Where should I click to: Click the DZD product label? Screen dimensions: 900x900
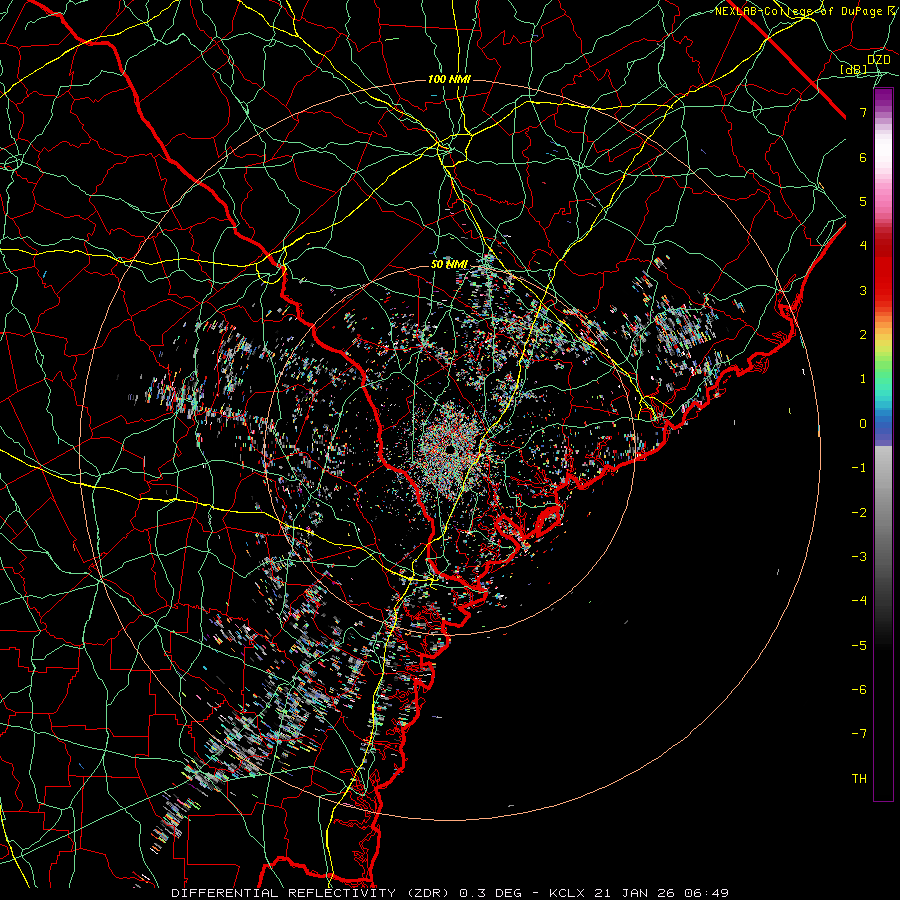[x=879, y=60]
